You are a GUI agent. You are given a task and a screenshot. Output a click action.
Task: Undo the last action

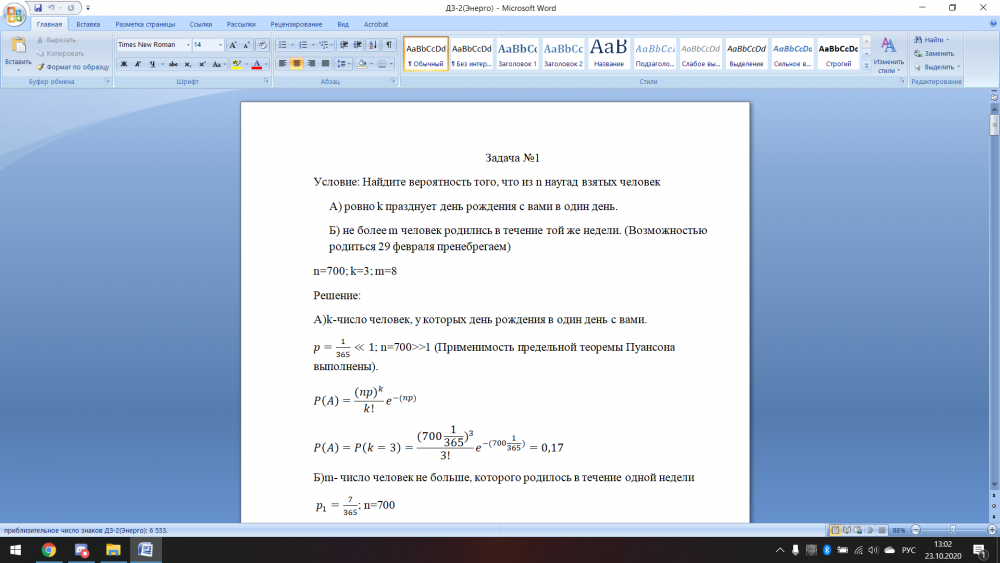[x=52, y=8]
